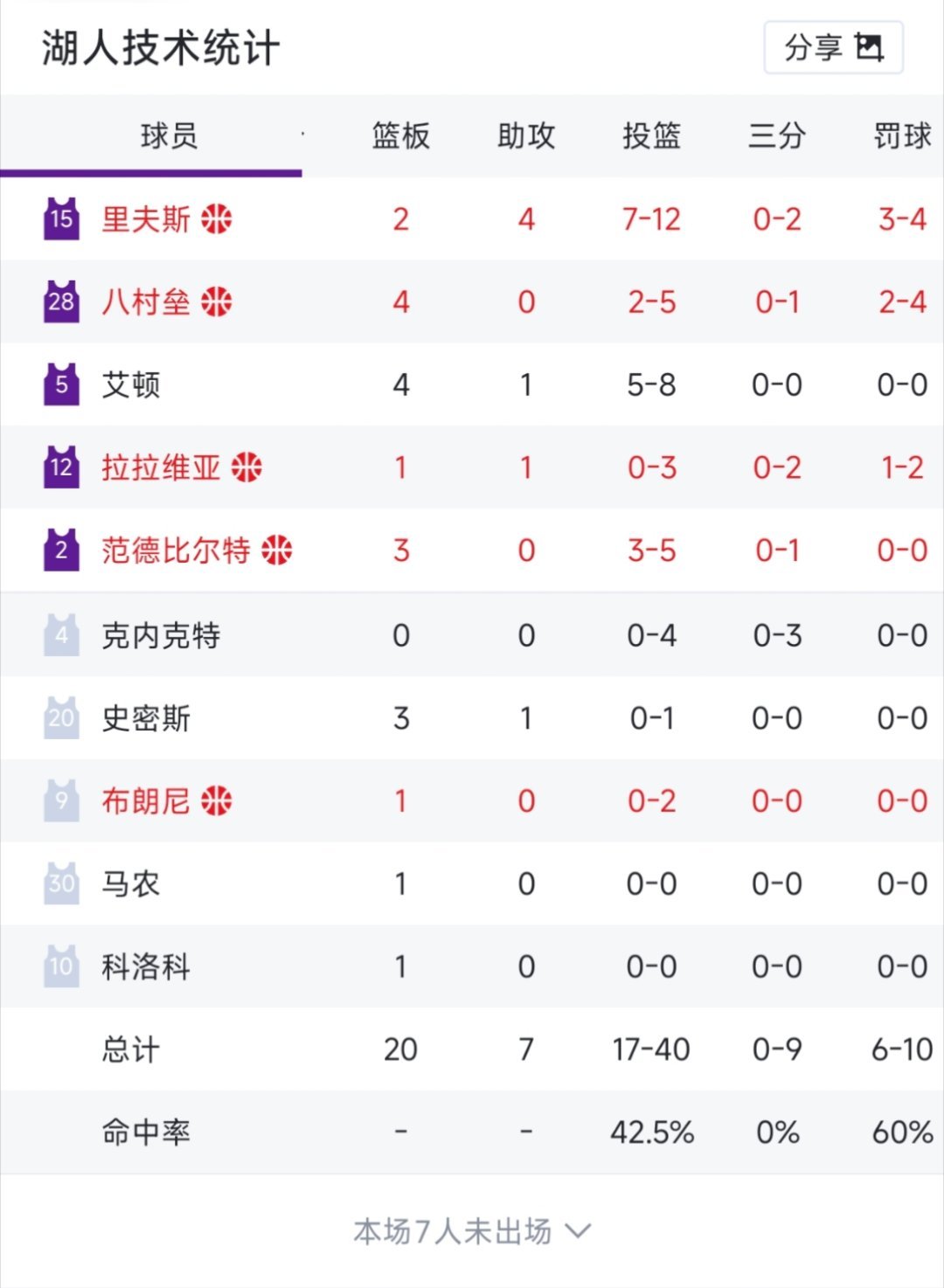Viewport: 944px width, 1288px height.
Task: Click Bronny's number 9 jersey icon
Action: click(59, 800)
